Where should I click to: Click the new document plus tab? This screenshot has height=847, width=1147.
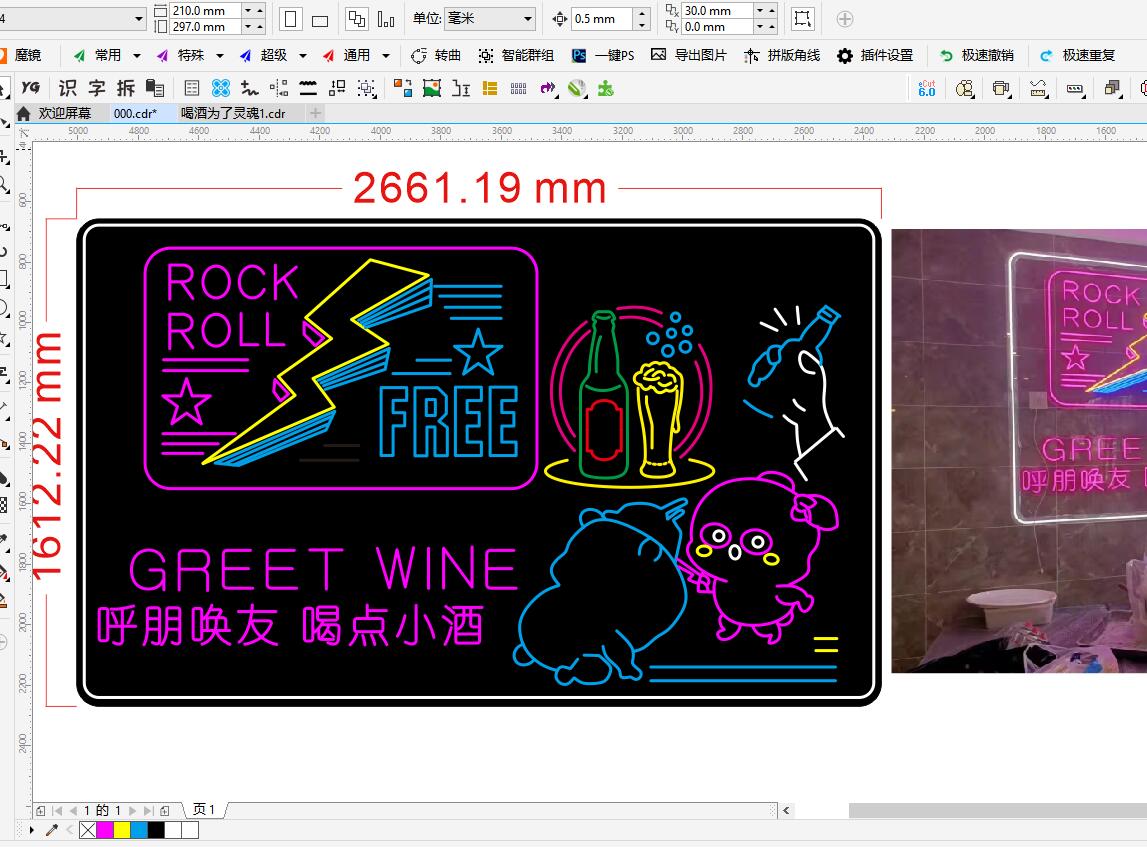click(x=315, y=113)
